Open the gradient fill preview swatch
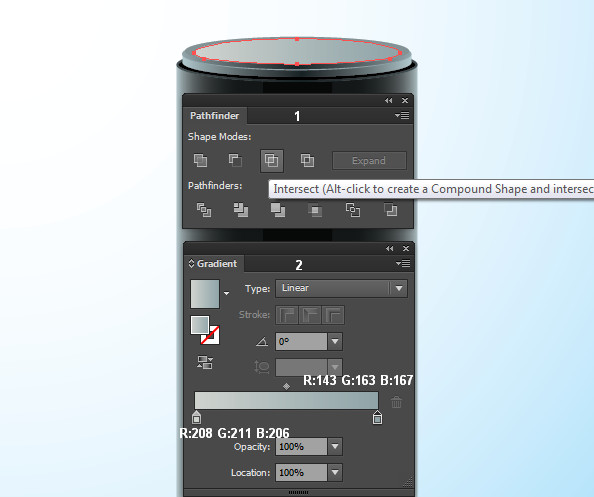Viewport: 594px width, 497px height. pos(205,294)
